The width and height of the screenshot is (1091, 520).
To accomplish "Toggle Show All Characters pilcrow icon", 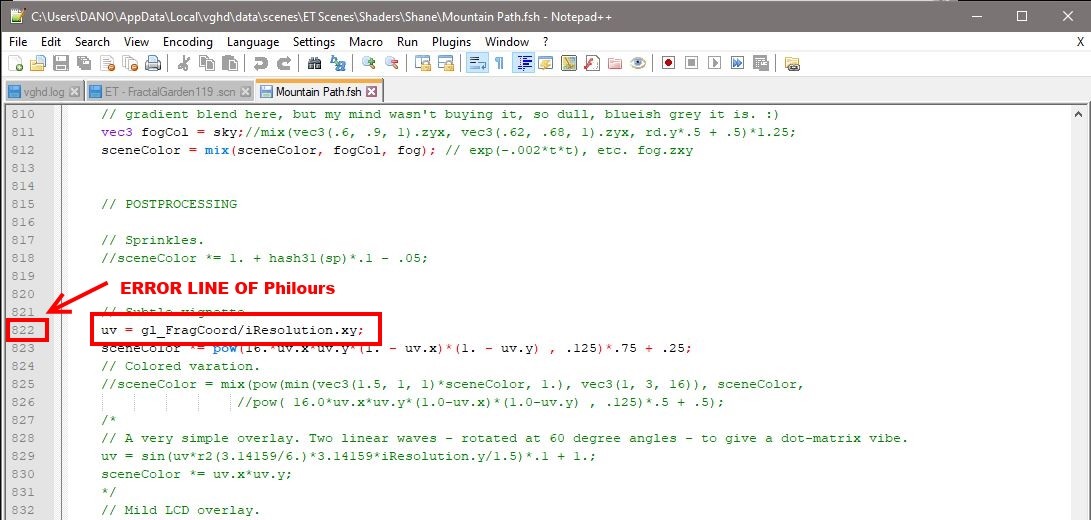I will (x=497, y=63).
